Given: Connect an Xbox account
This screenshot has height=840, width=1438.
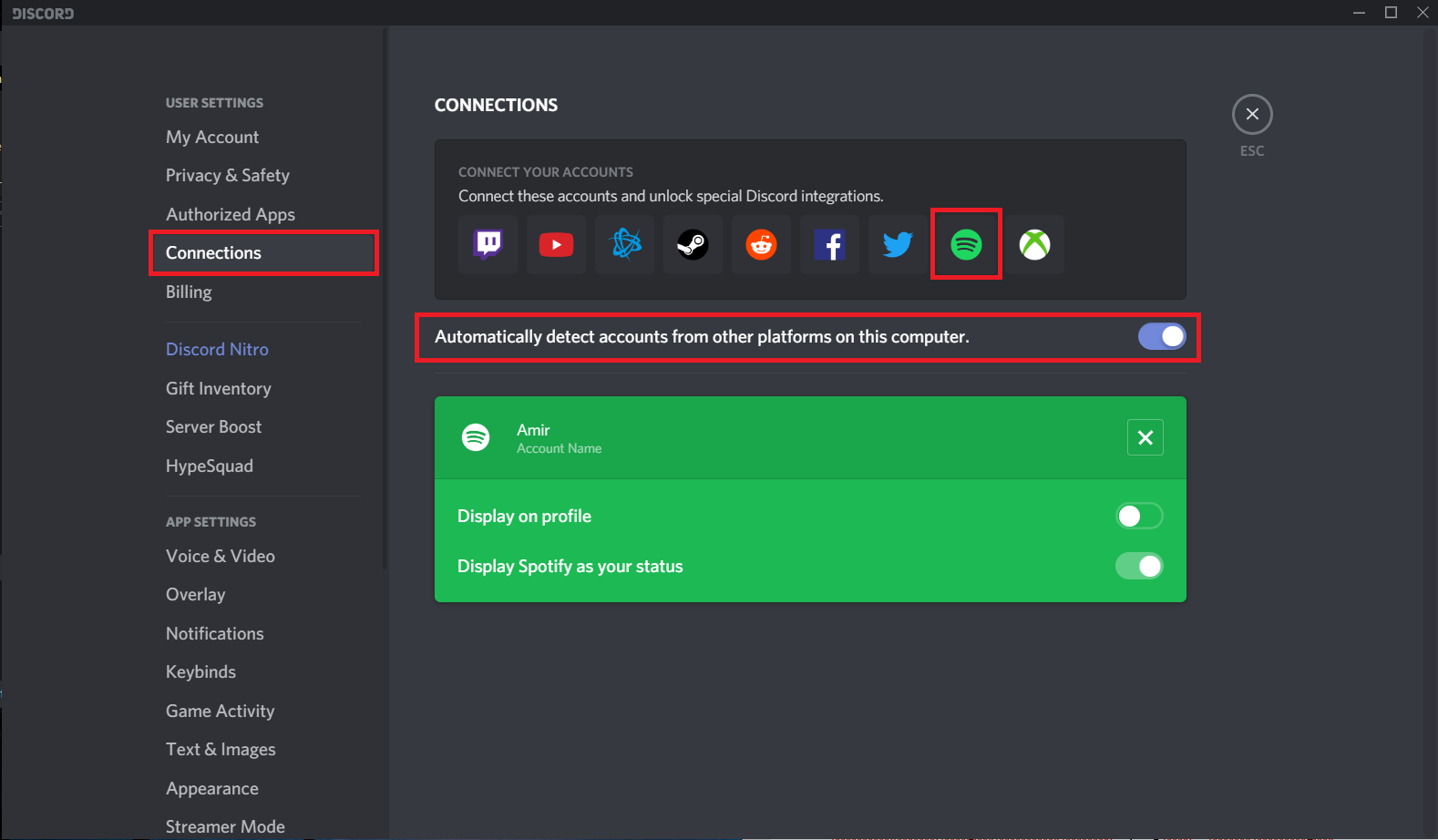Looking at the screenshot, I should pyautogui.click(x=1034, y=244).
